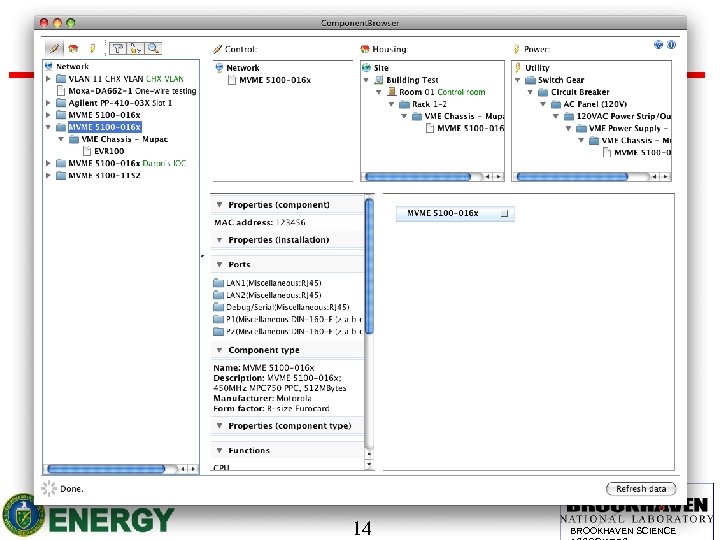Click the 'Manufacturer: Motorola' text
The image size is (720, 540).
pos(262,398)
